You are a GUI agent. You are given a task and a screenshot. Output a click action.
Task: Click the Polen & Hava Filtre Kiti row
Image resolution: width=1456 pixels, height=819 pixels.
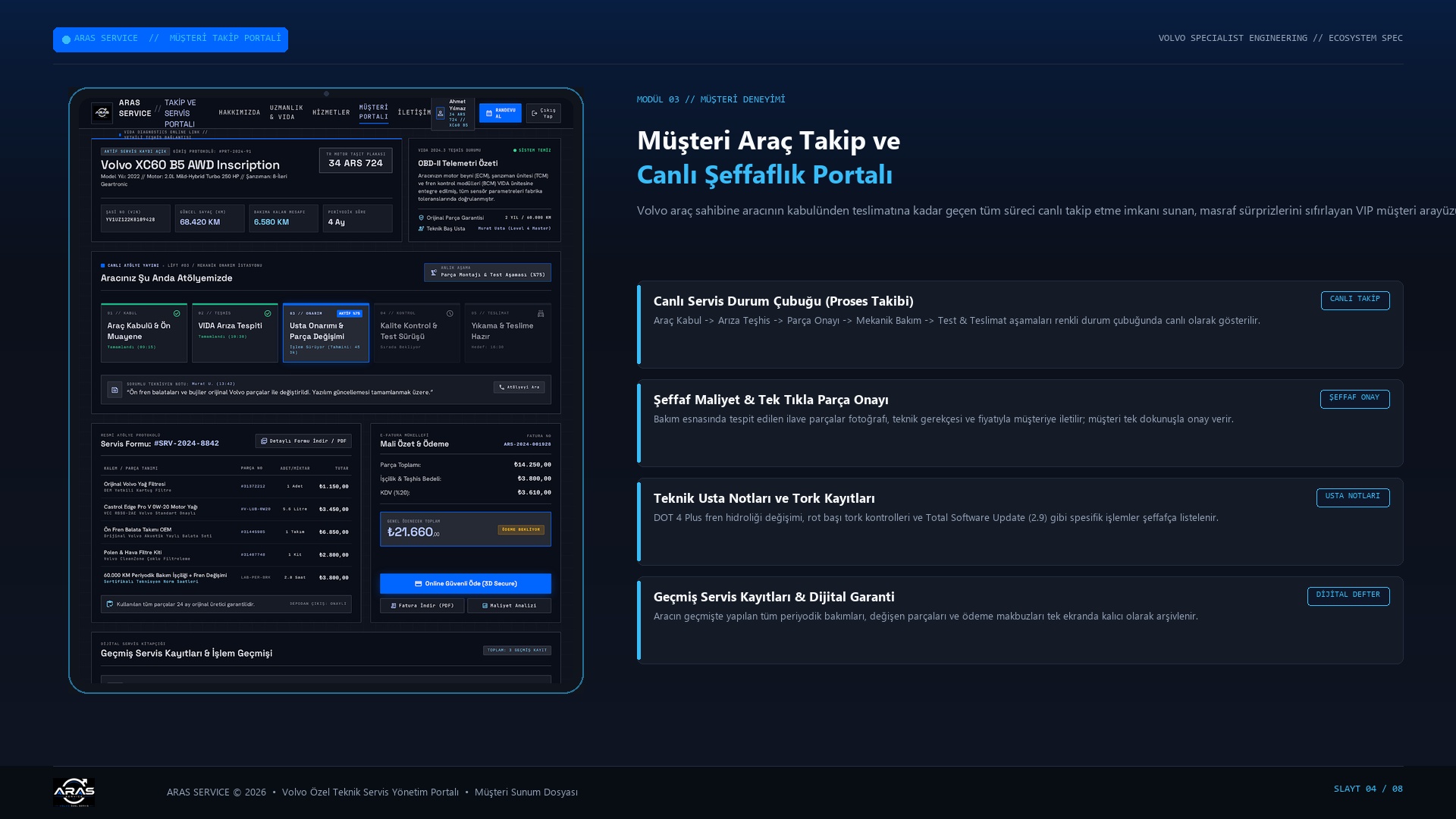coord(226,555)
